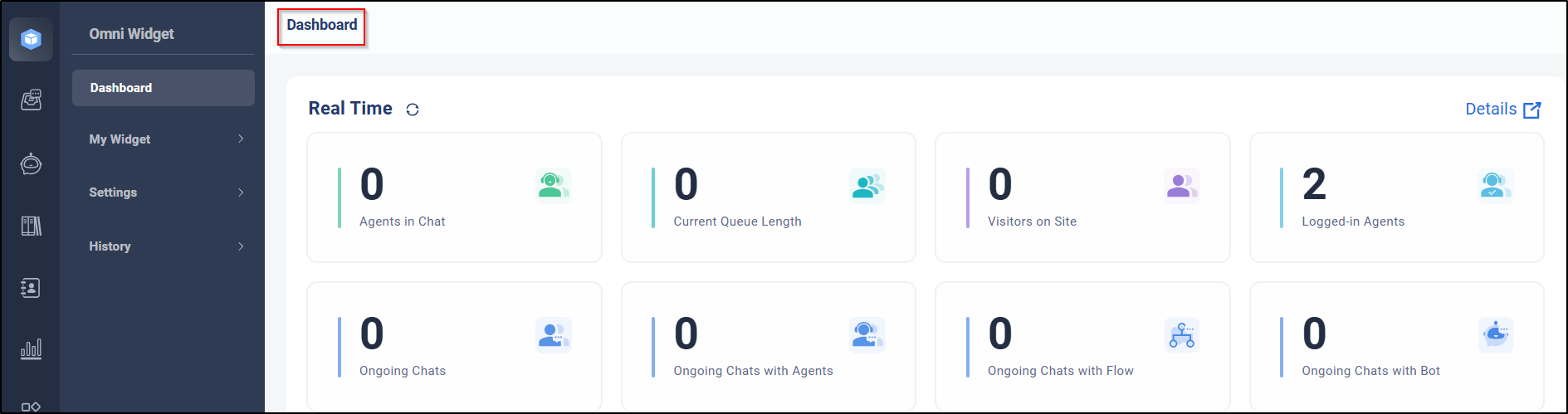Click the Ongoing Chats with Bot icon
Viewport: 1568px width, 414px height.
(x=1496, y=335)
